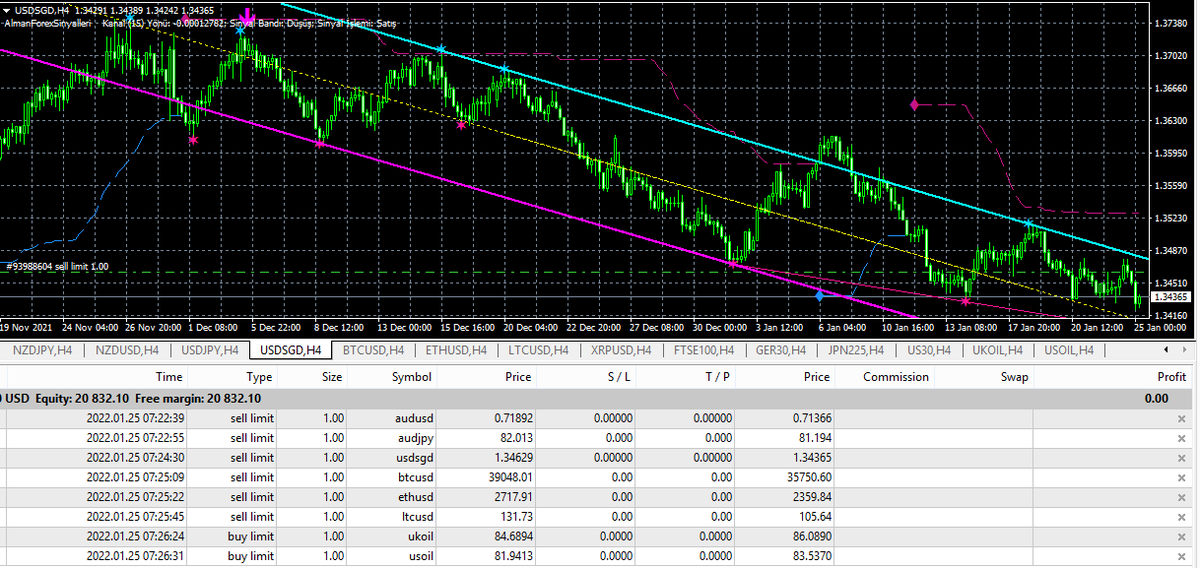
Task: Click the btcusd entry price 39048.01
Action: pos(510,477)
